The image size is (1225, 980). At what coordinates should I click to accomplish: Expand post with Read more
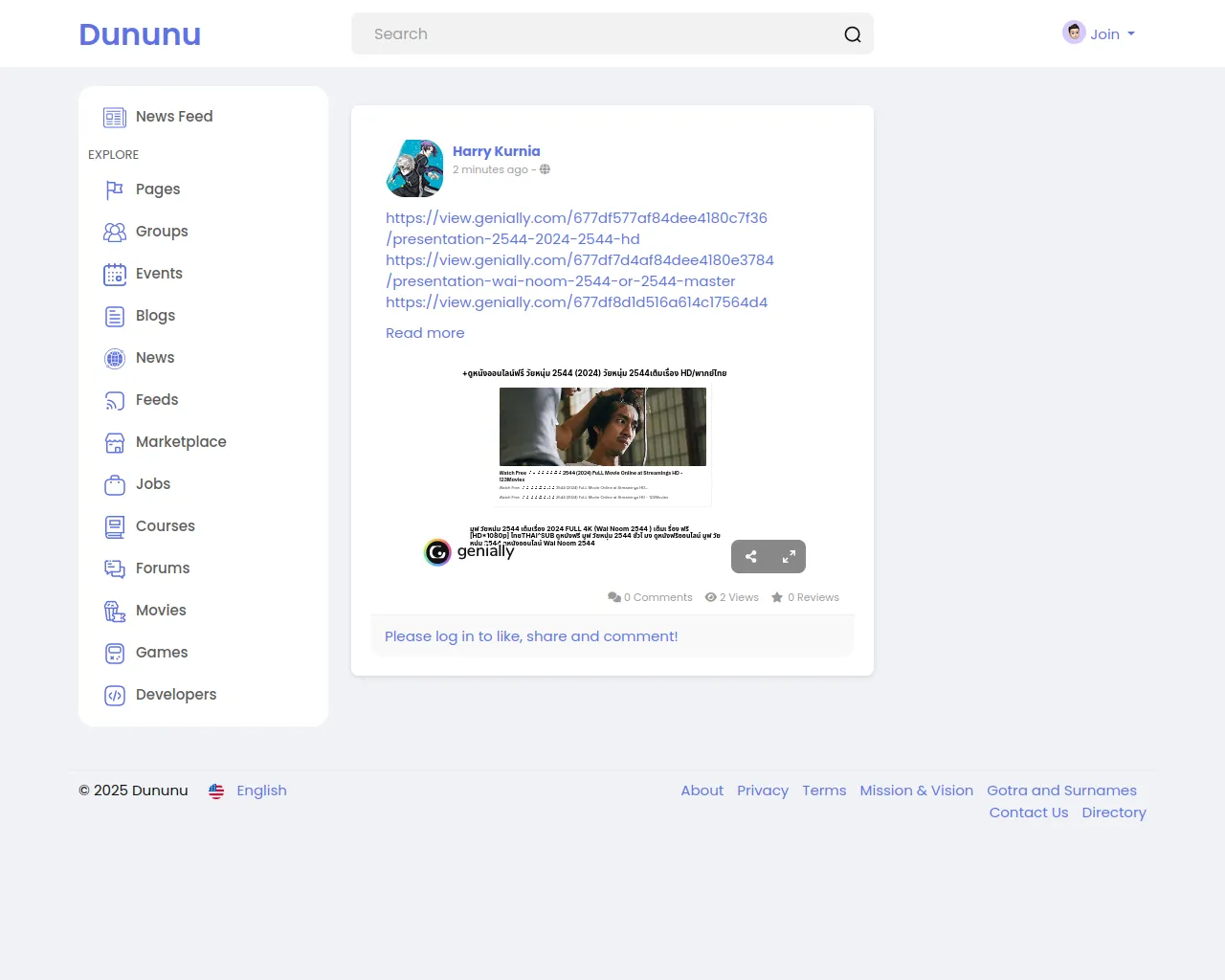(x=425, y=333)
